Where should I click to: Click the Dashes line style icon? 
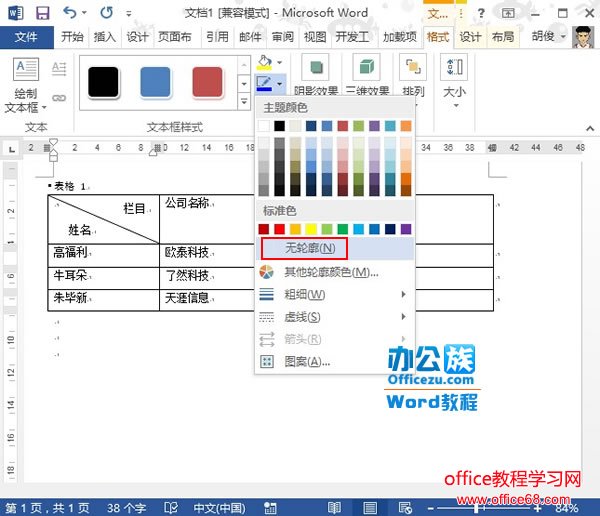click(x=267, y=317)
